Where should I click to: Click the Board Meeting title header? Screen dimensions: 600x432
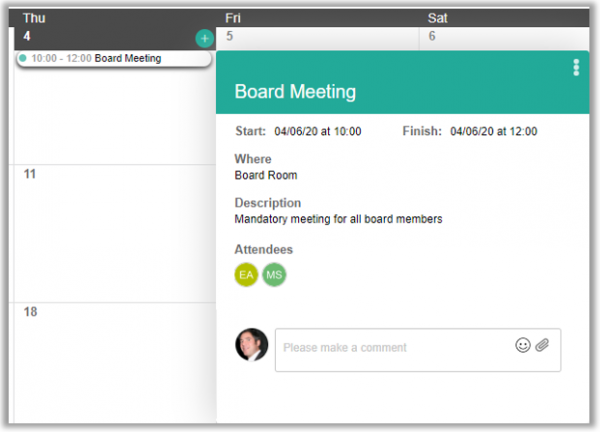pos(295,92)
